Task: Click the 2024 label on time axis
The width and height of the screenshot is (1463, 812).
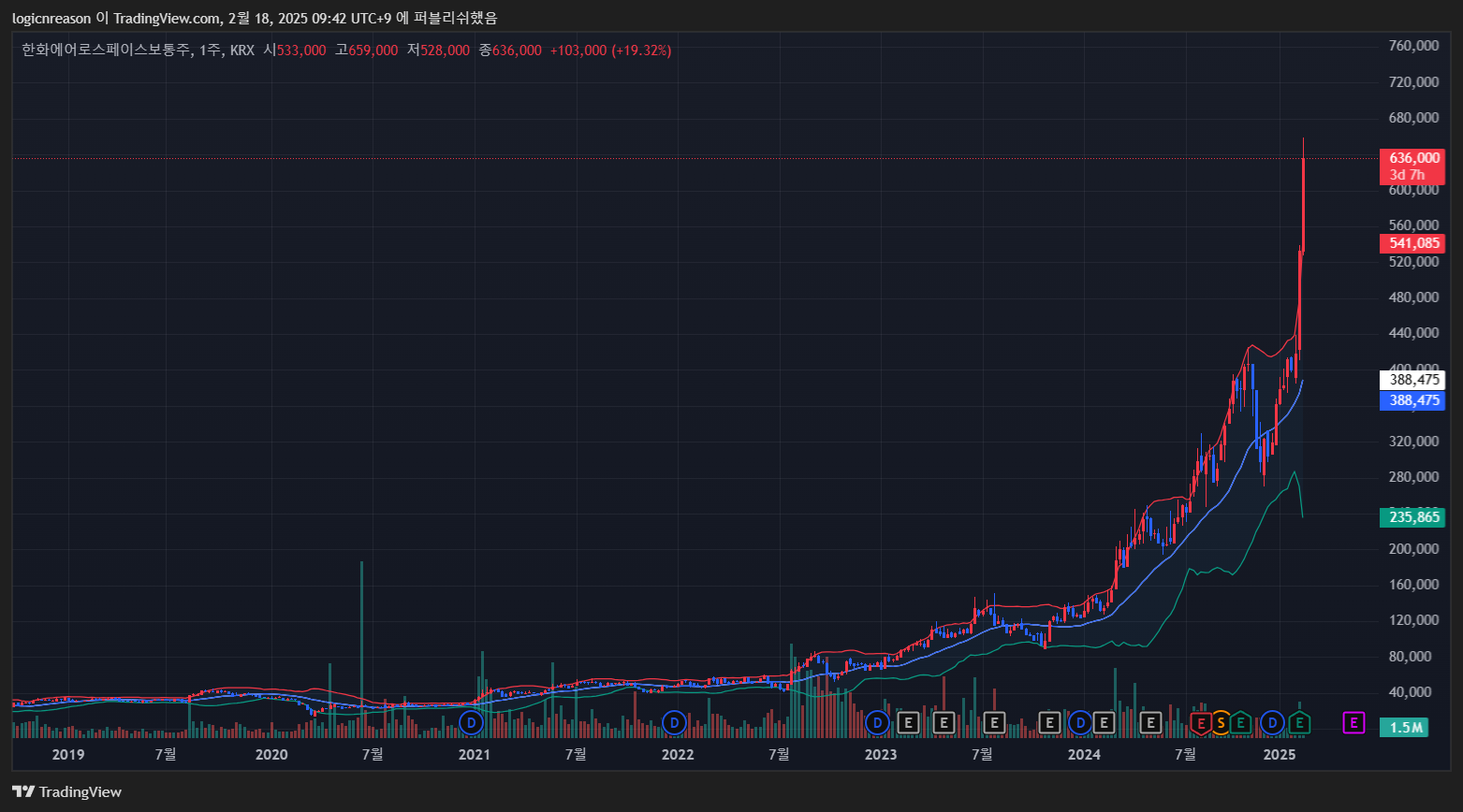Action: 1084,754
